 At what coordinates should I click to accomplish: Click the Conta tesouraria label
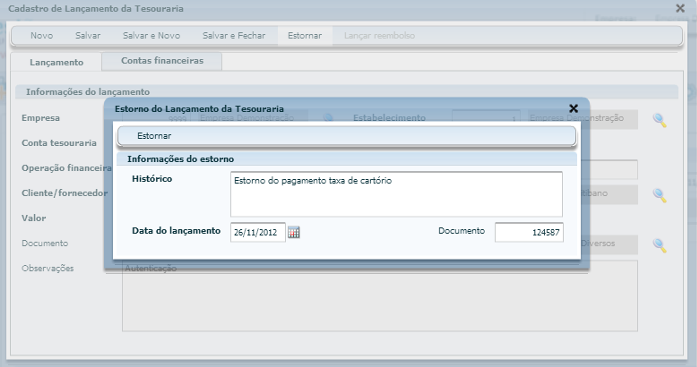pyautogui.click(x=59, y=143)
